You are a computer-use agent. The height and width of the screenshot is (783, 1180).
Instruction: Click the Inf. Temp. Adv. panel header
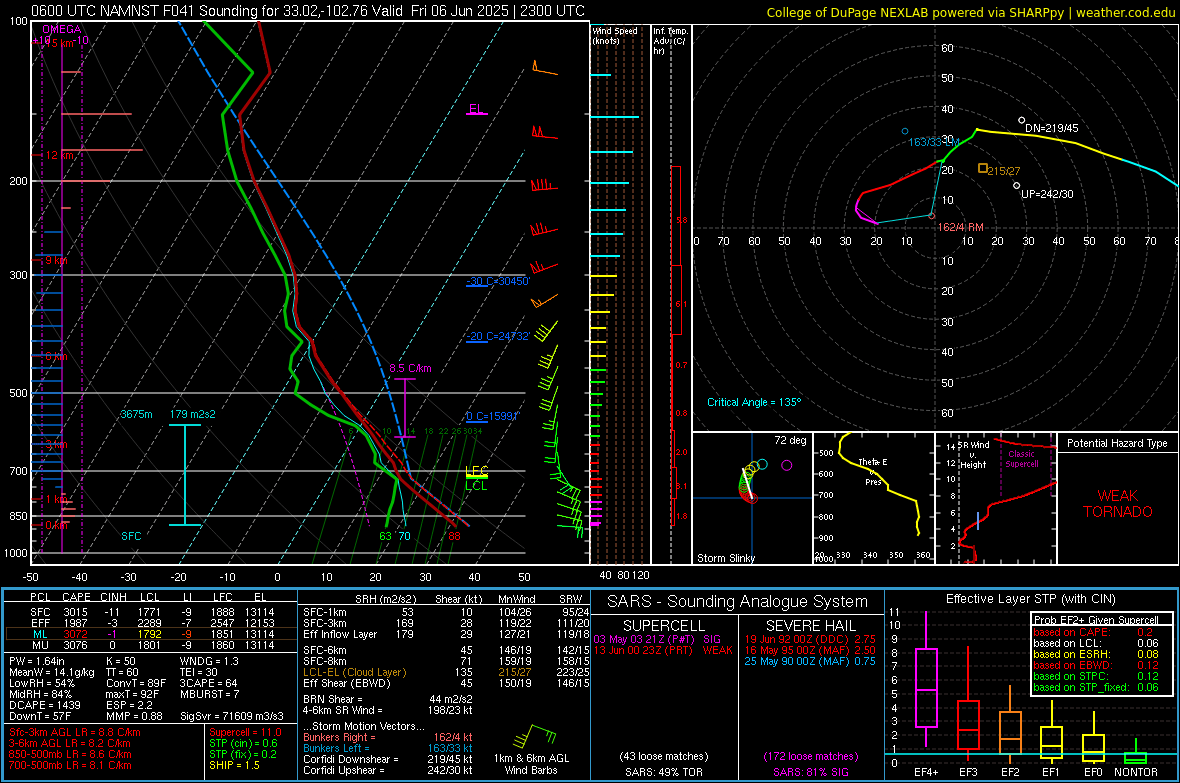pyautogui.click(x=670, y=41)
